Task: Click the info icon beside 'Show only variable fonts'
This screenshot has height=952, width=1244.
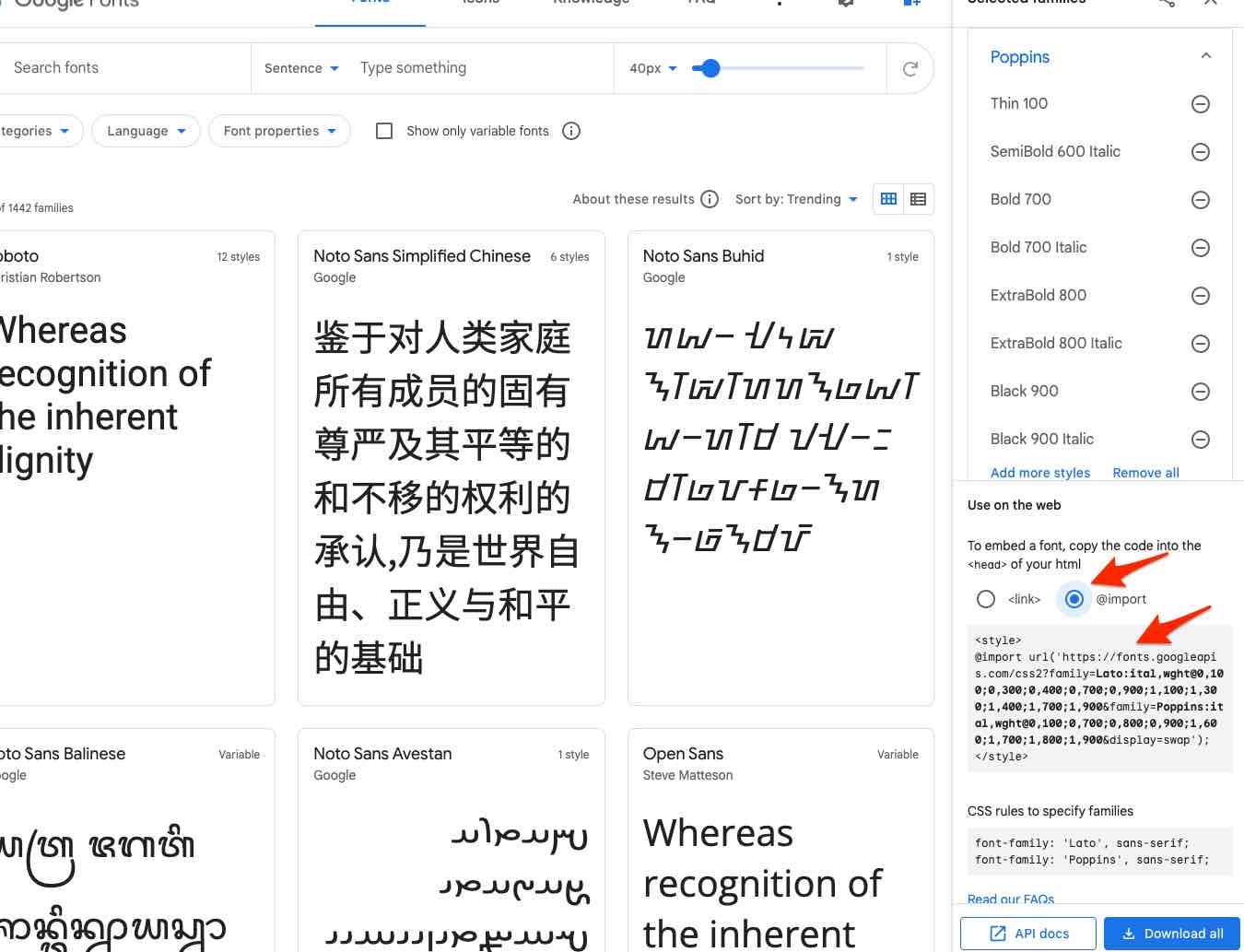Action: tap(571, 131)
